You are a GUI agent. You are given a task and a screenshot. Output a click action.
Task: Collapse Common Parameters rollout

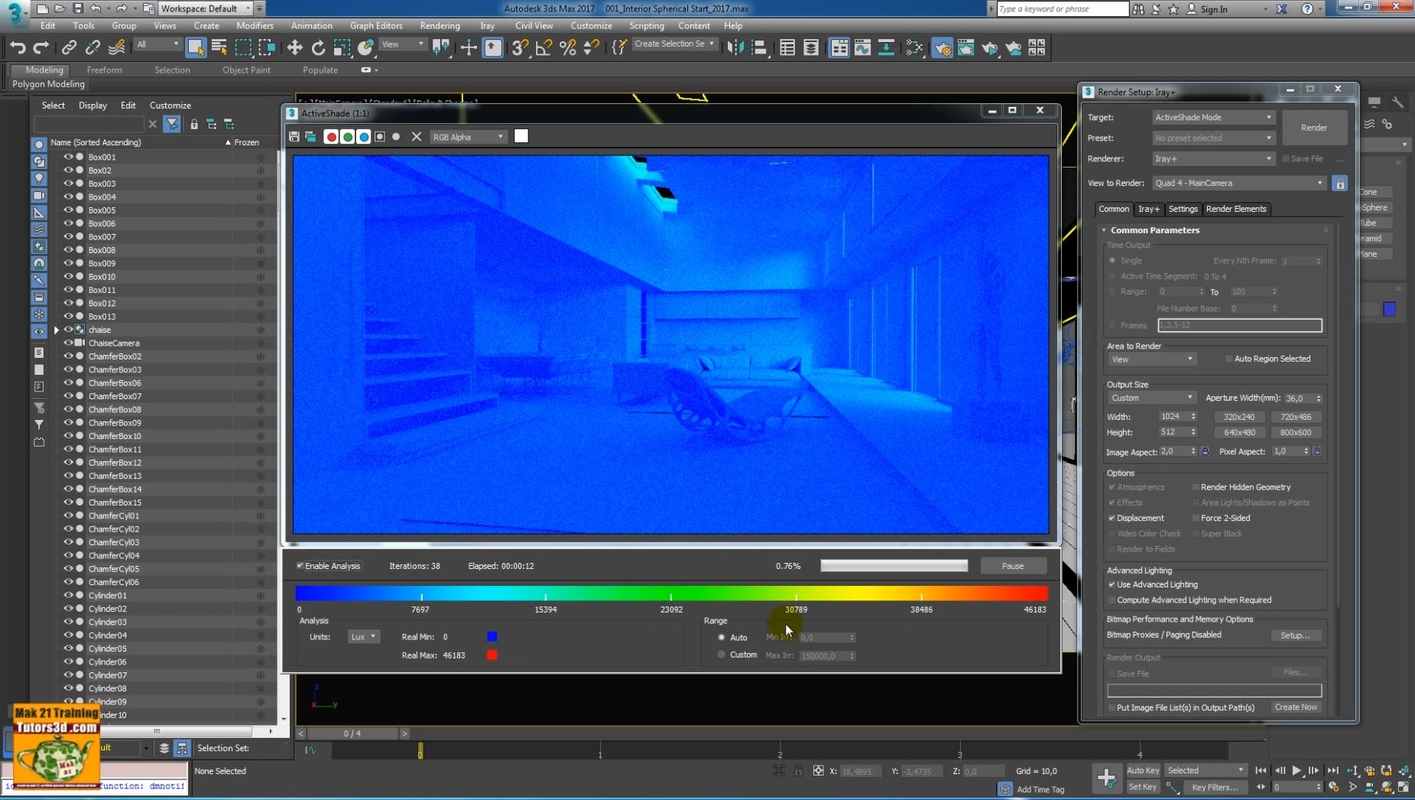[1155, 230]
